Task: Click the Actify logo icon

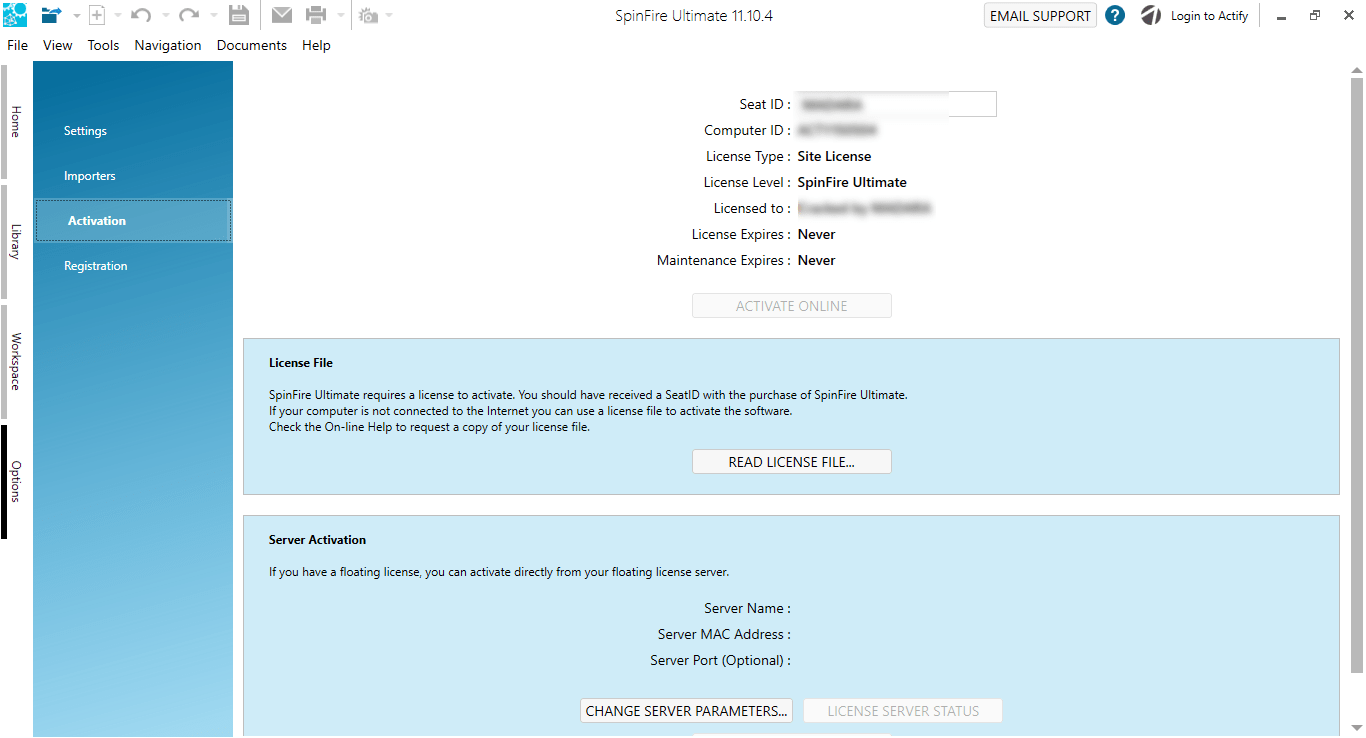Action: point(1151,15)
